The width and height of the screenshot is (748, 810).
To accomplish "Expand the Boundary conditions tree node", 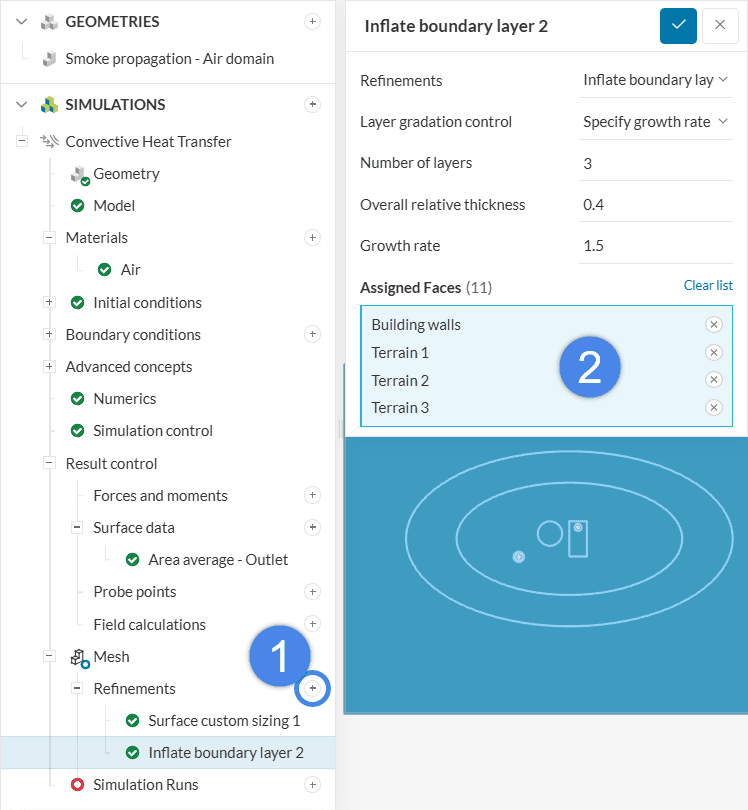I will click(x=49, y=334).
